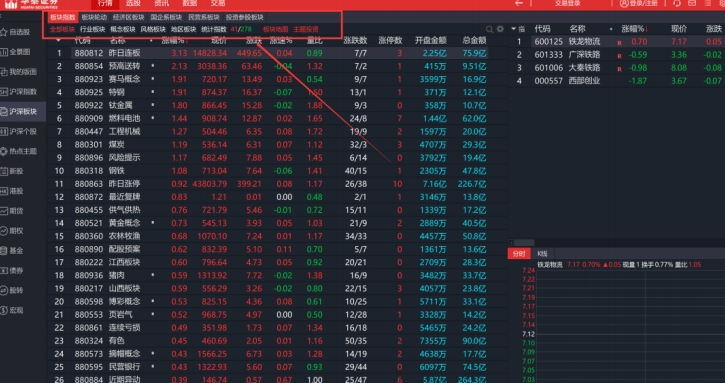Open the 交易 top menu

[x=218, y=3]
